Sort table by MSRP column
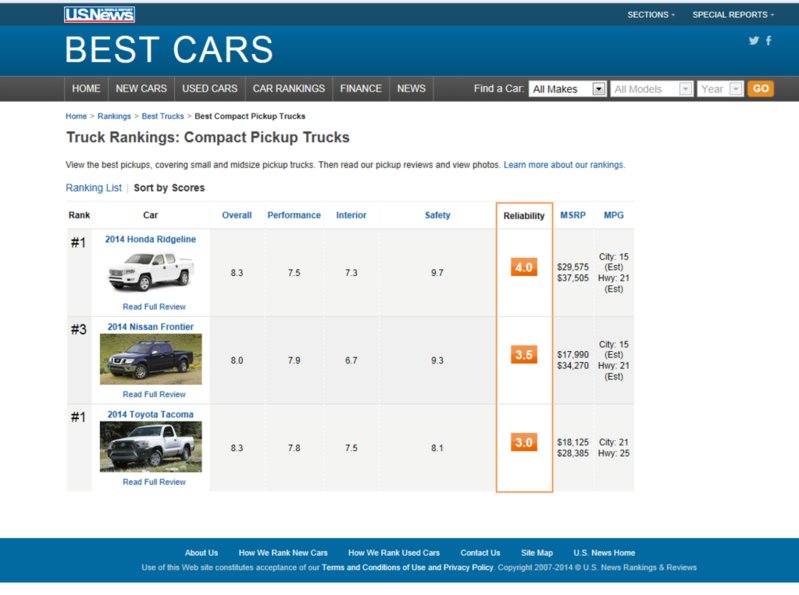Screen dimensions: 799x595 (x=573, y=215)
